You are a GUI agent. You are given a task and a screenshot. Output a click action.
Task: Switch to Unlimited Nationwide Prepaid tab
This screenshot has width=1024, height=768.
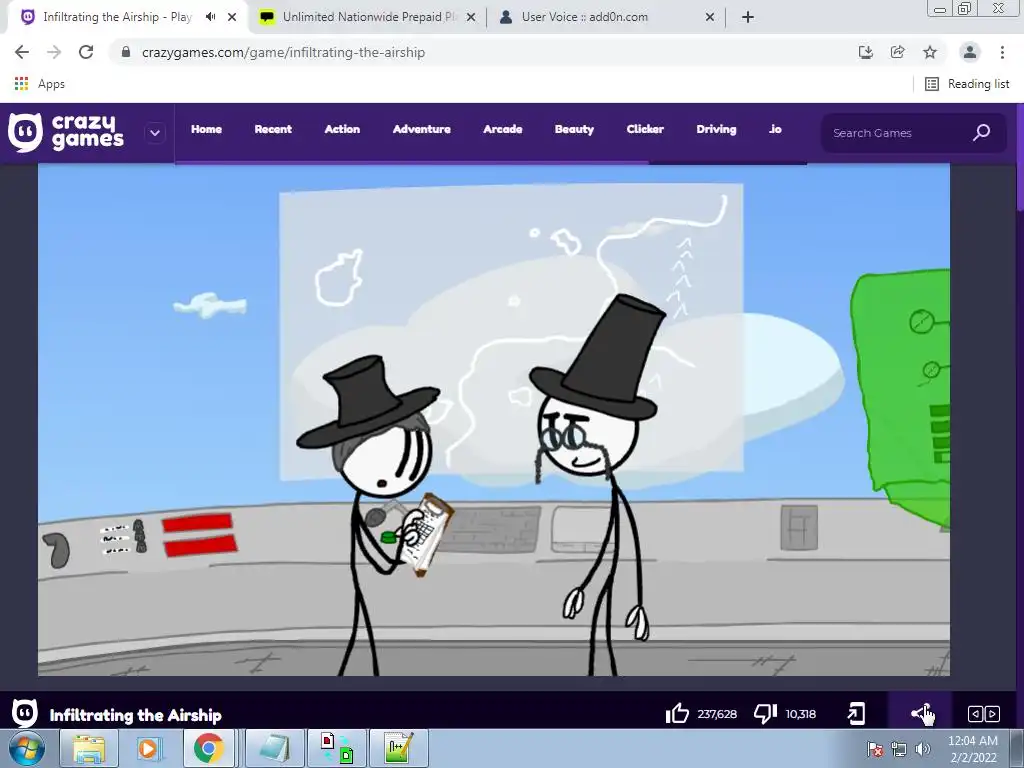369,17
